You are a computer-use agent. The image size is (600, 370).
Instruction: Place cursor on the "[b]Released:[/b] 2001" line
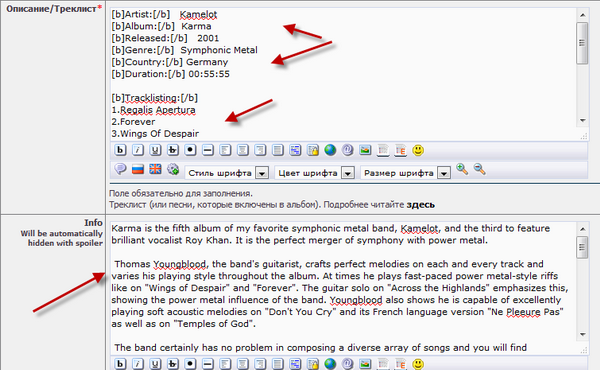point(165,38)
